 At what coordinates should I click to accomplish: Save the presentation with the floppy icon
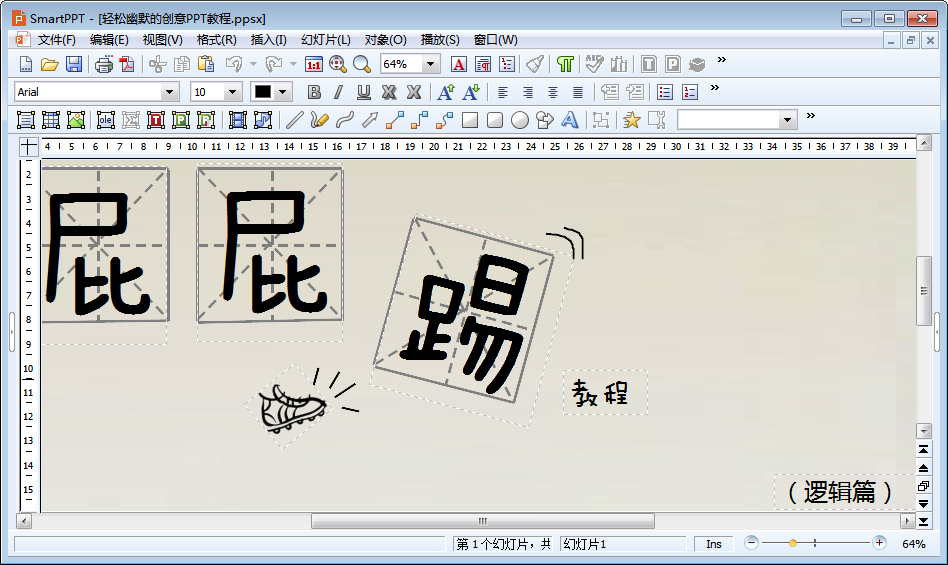point(74,64)
